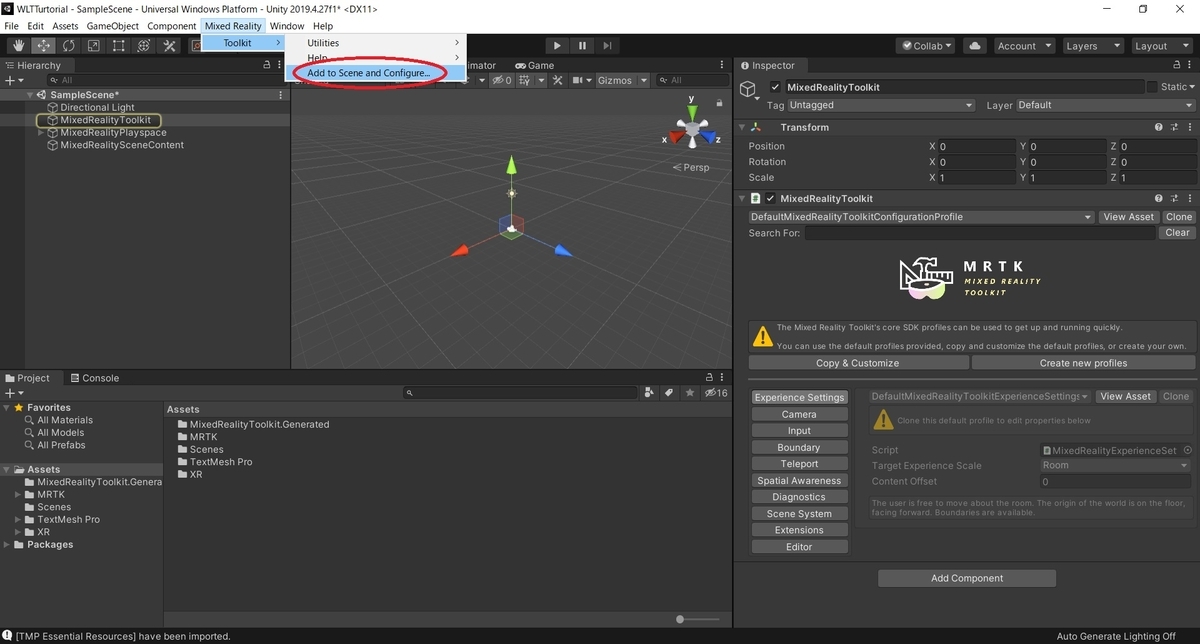Click the Search For input field
The image size is (1200, 644).
coord(981,233)
